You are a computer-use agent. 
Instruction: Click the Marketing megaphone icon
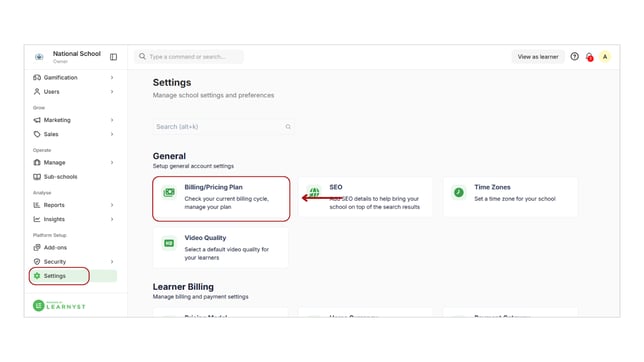click(37, 120)
